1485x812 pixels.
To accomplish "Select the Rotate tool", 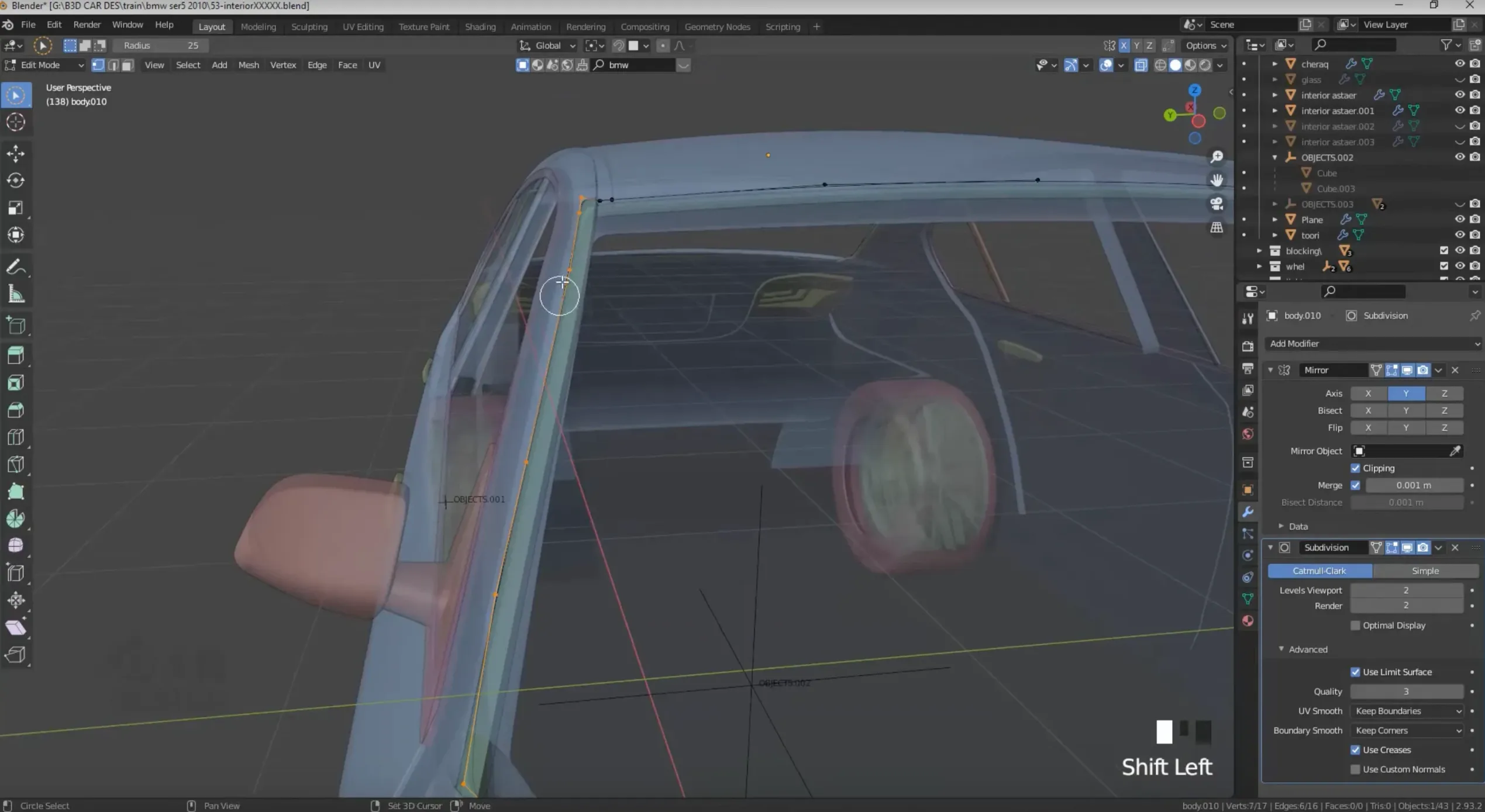I will (16, 180).
